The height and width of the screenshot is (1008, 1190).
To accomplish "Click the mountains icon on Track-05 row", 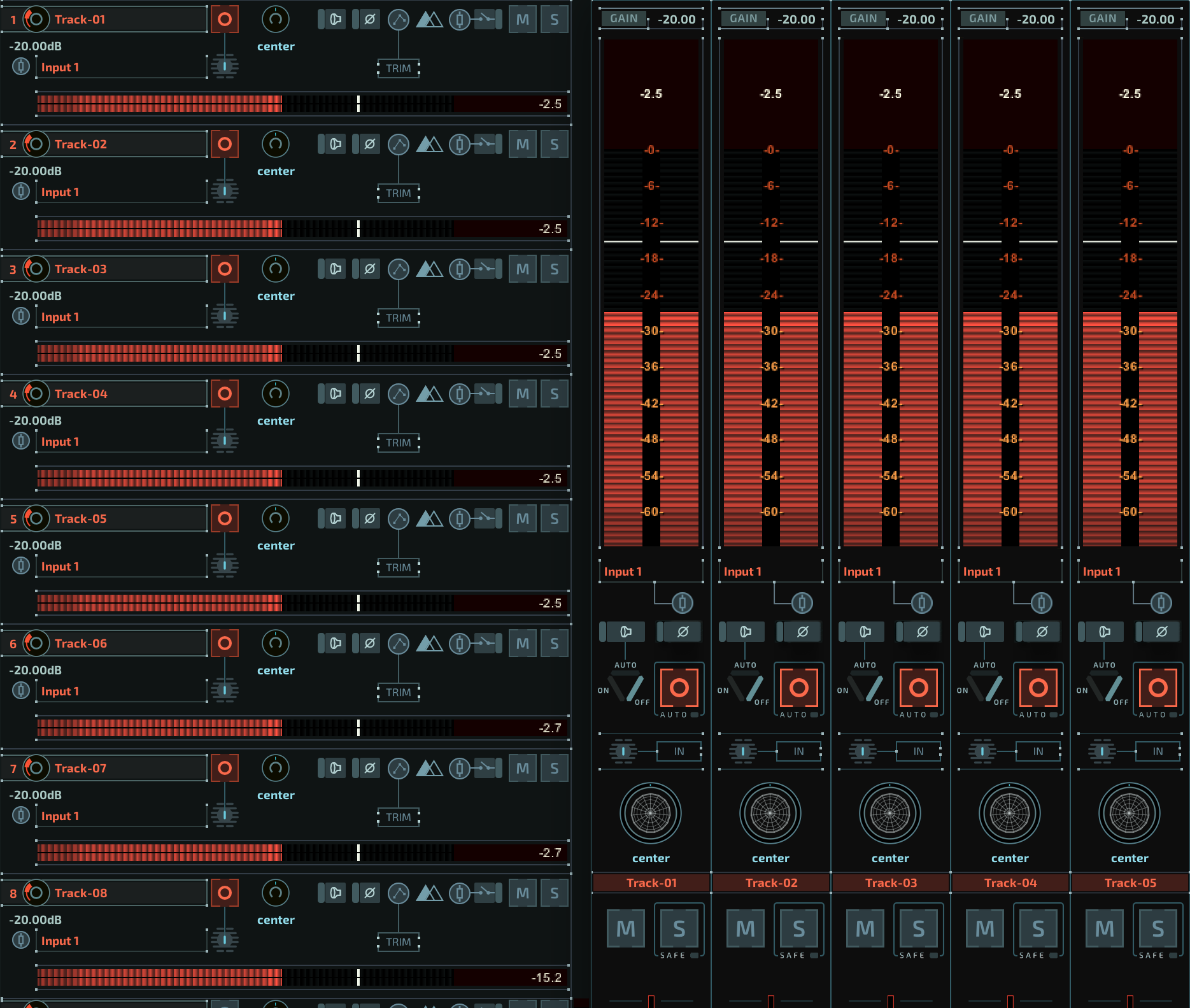I will click(429, 519).
